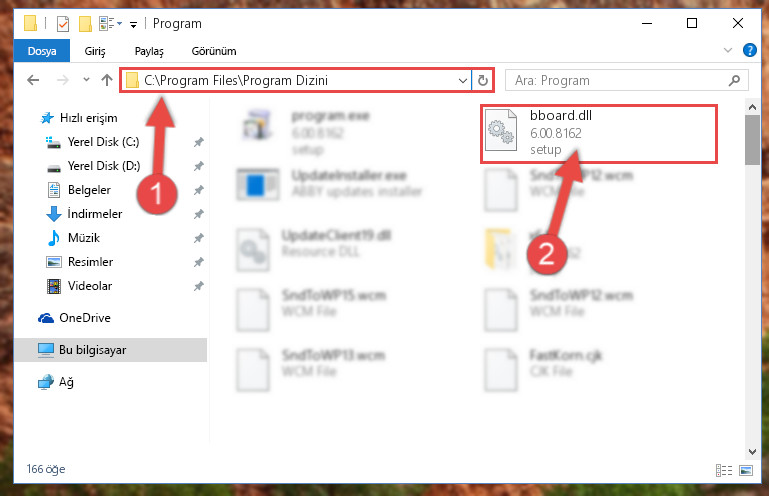Go up one folder level arrow

[x=107, y=80]
